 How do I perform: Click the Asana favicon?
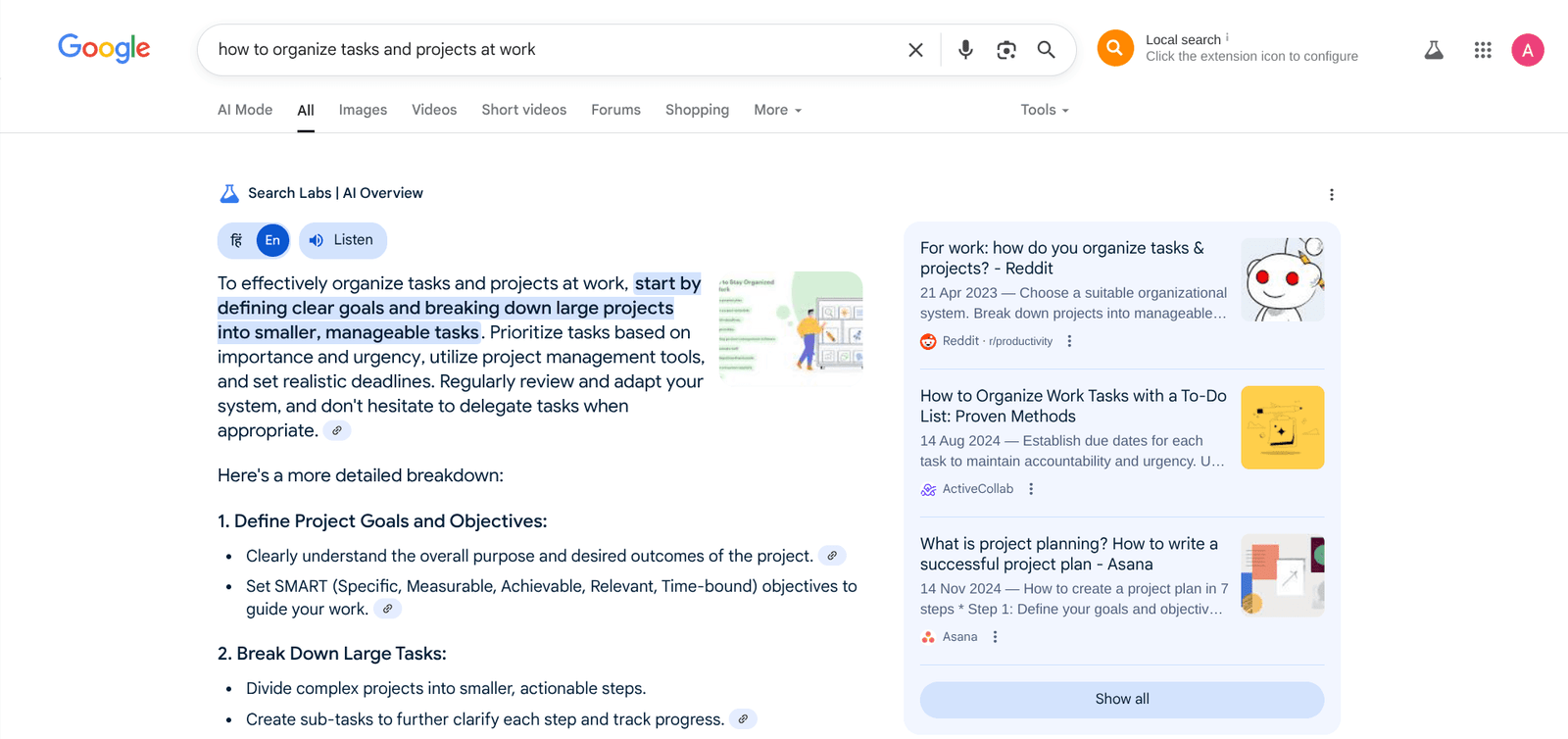[x=928, y=637]
